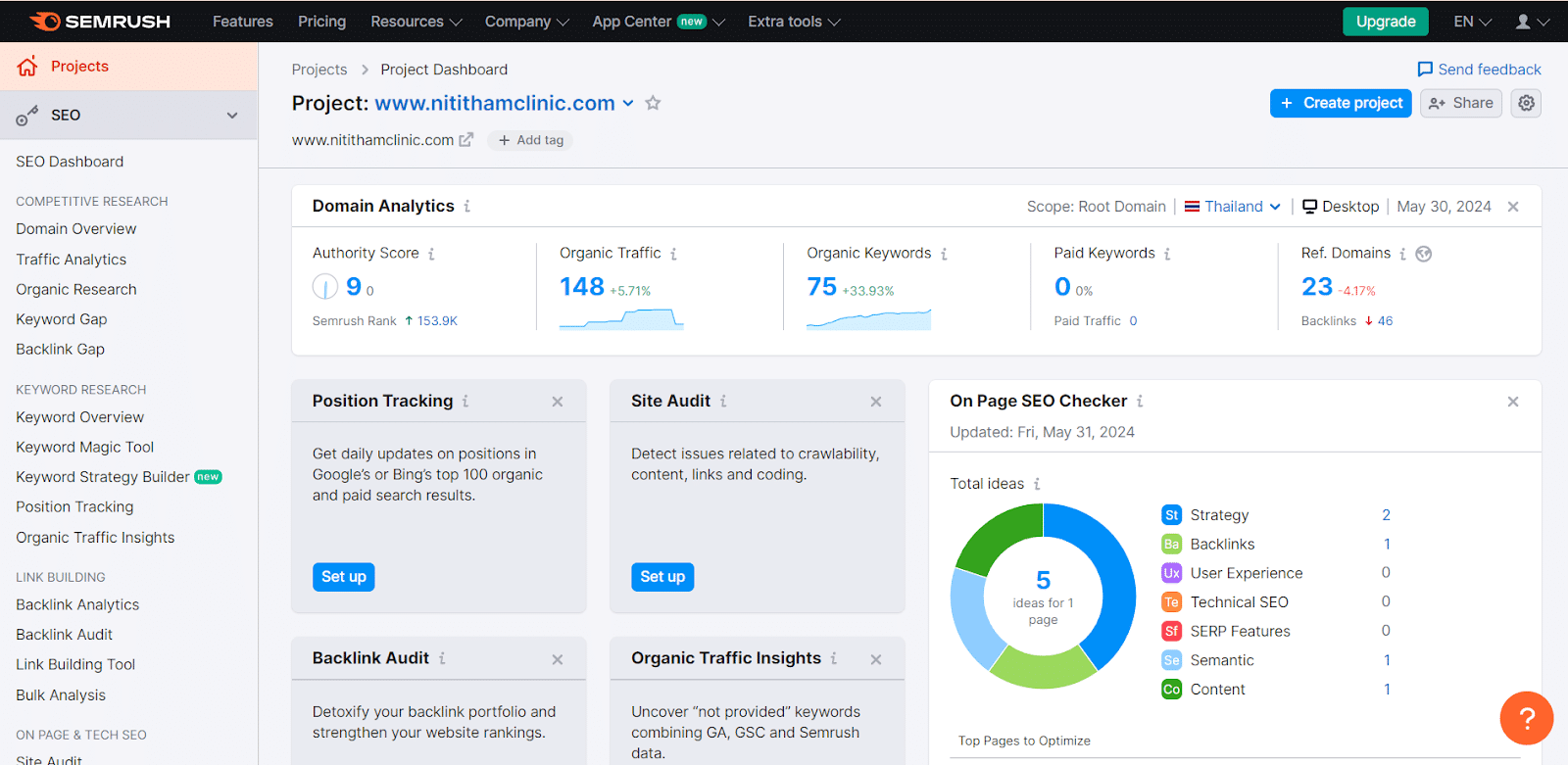Close the Backlink Audit widget

558,660
